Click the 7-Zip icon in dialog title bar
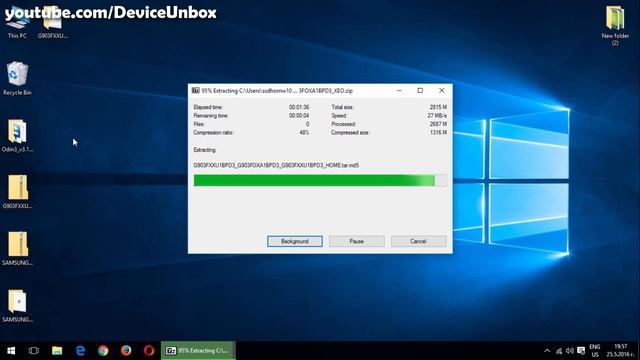 [196, 91]
